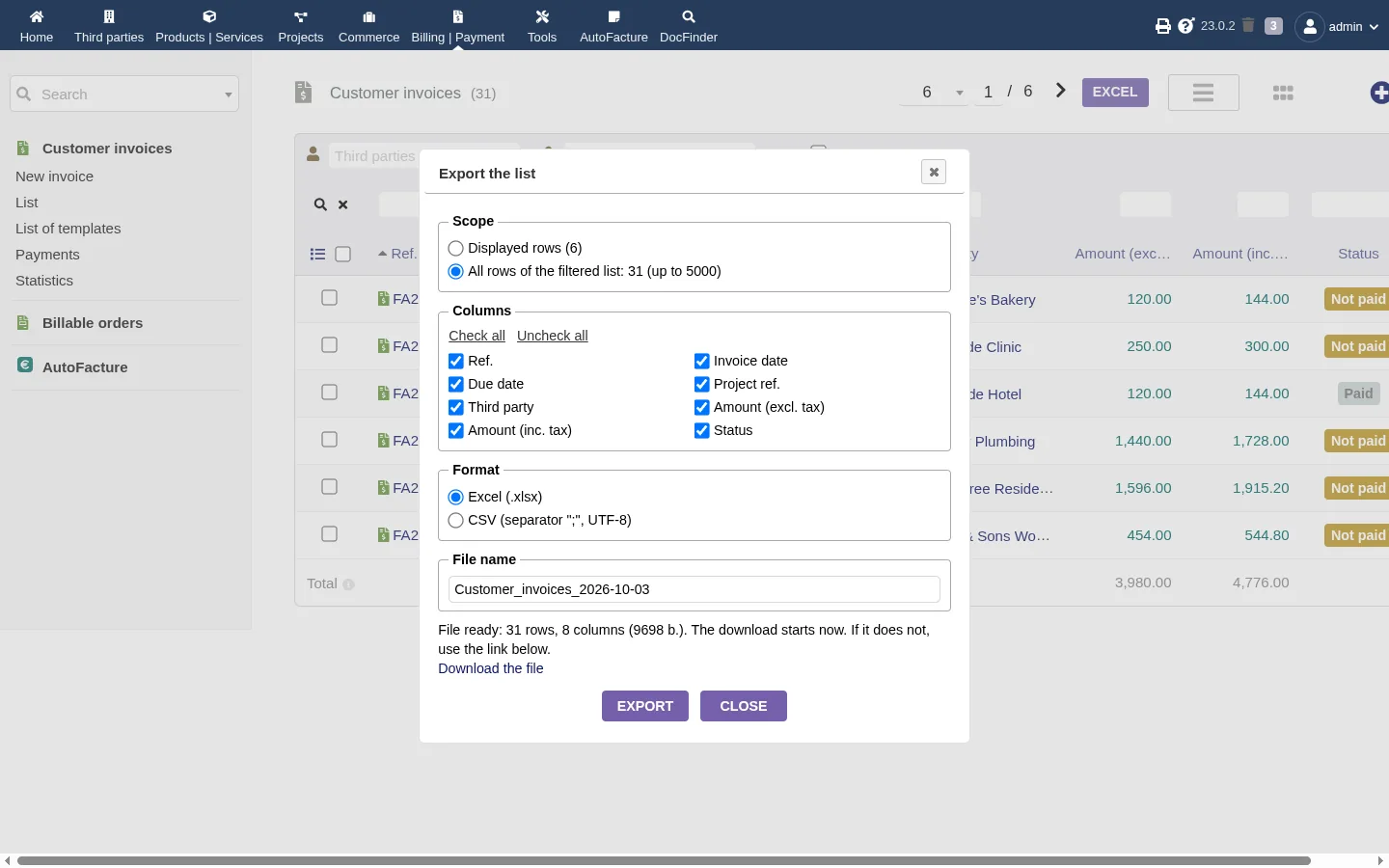
Task: Click the horizontal scrollbar at bottom
Action: (664, 860)
